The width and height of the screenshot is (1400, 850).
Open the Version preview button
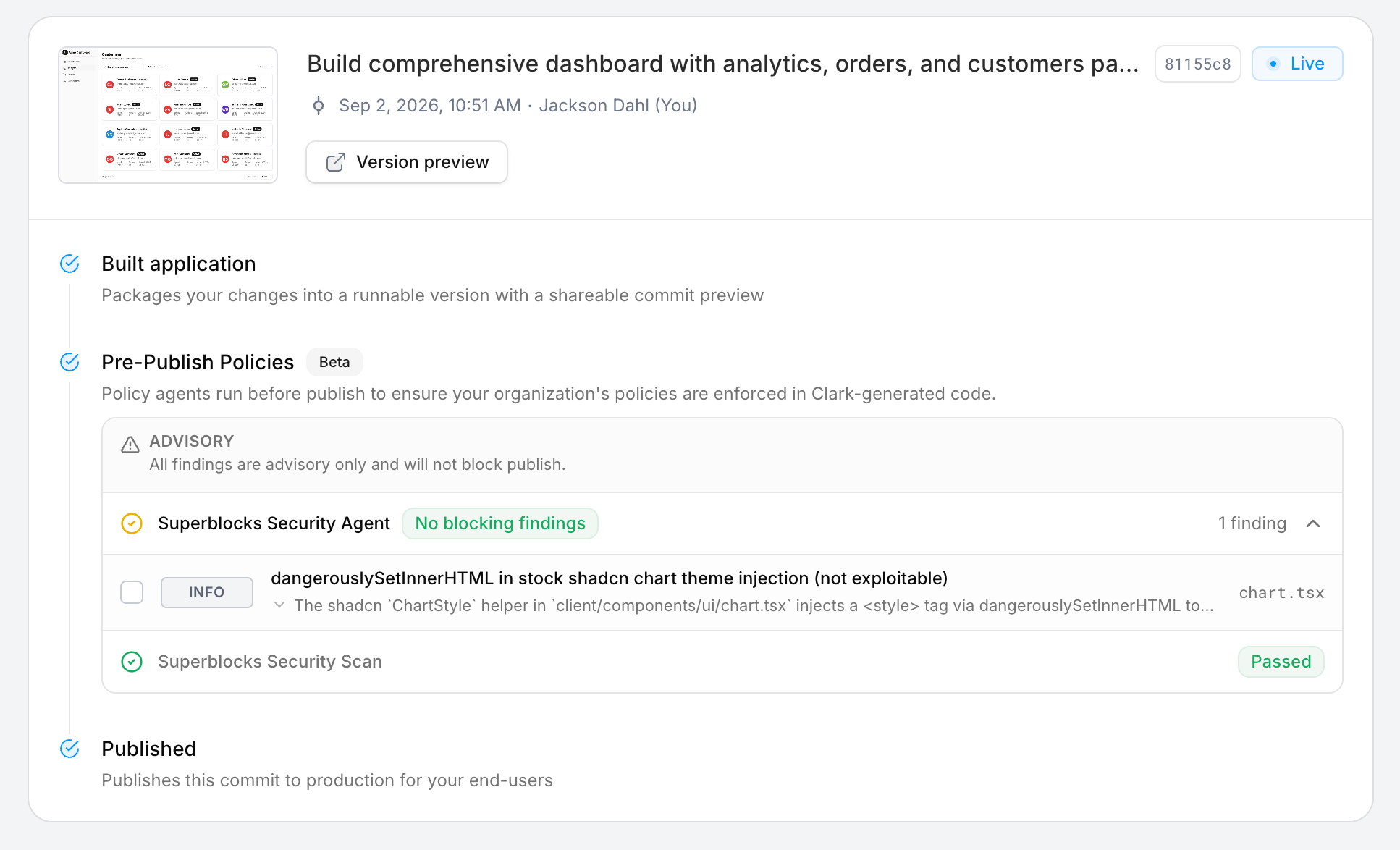[406, 162]
